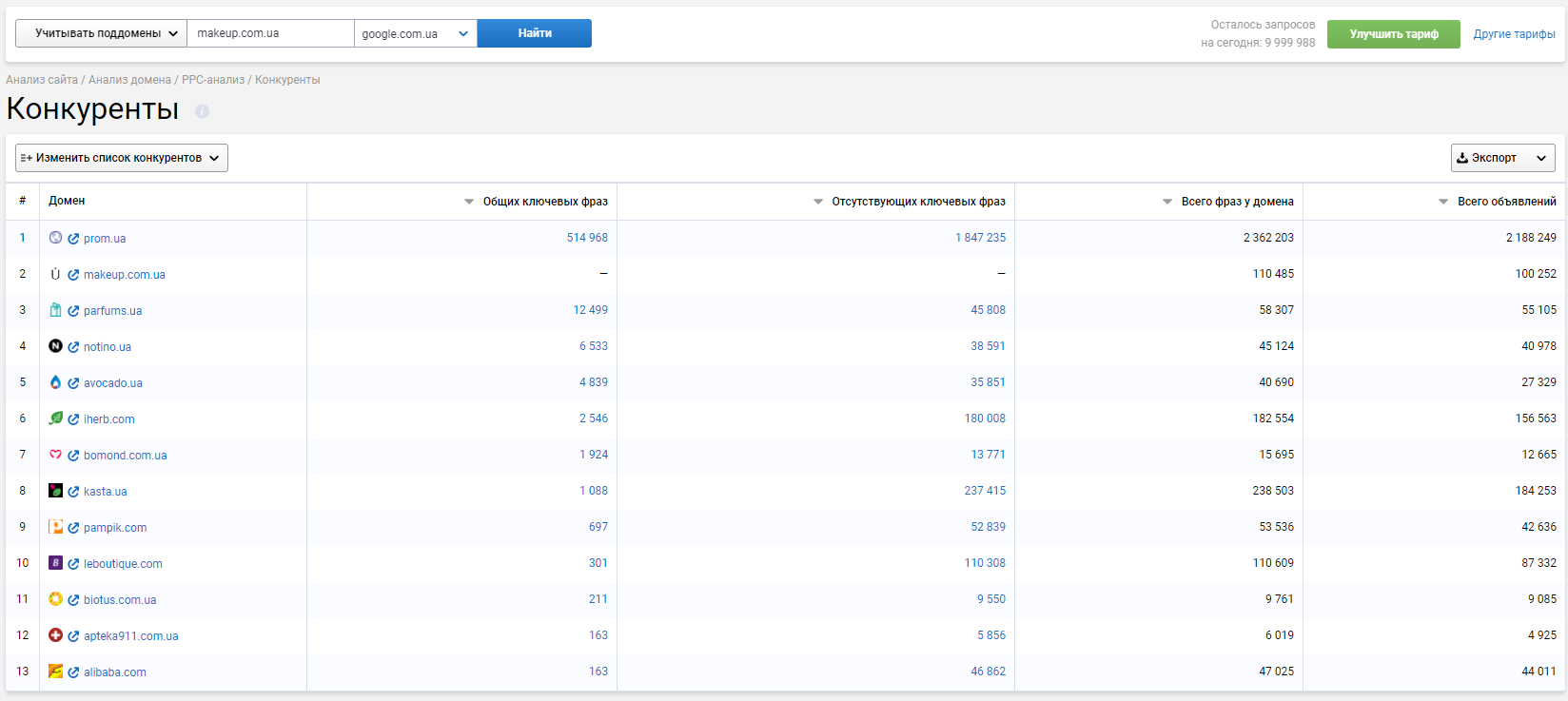The height and width of the screenshot is (701, 1568).
Task: Open the external link icon beside notino.ua
Action: (x=73, y=347)
